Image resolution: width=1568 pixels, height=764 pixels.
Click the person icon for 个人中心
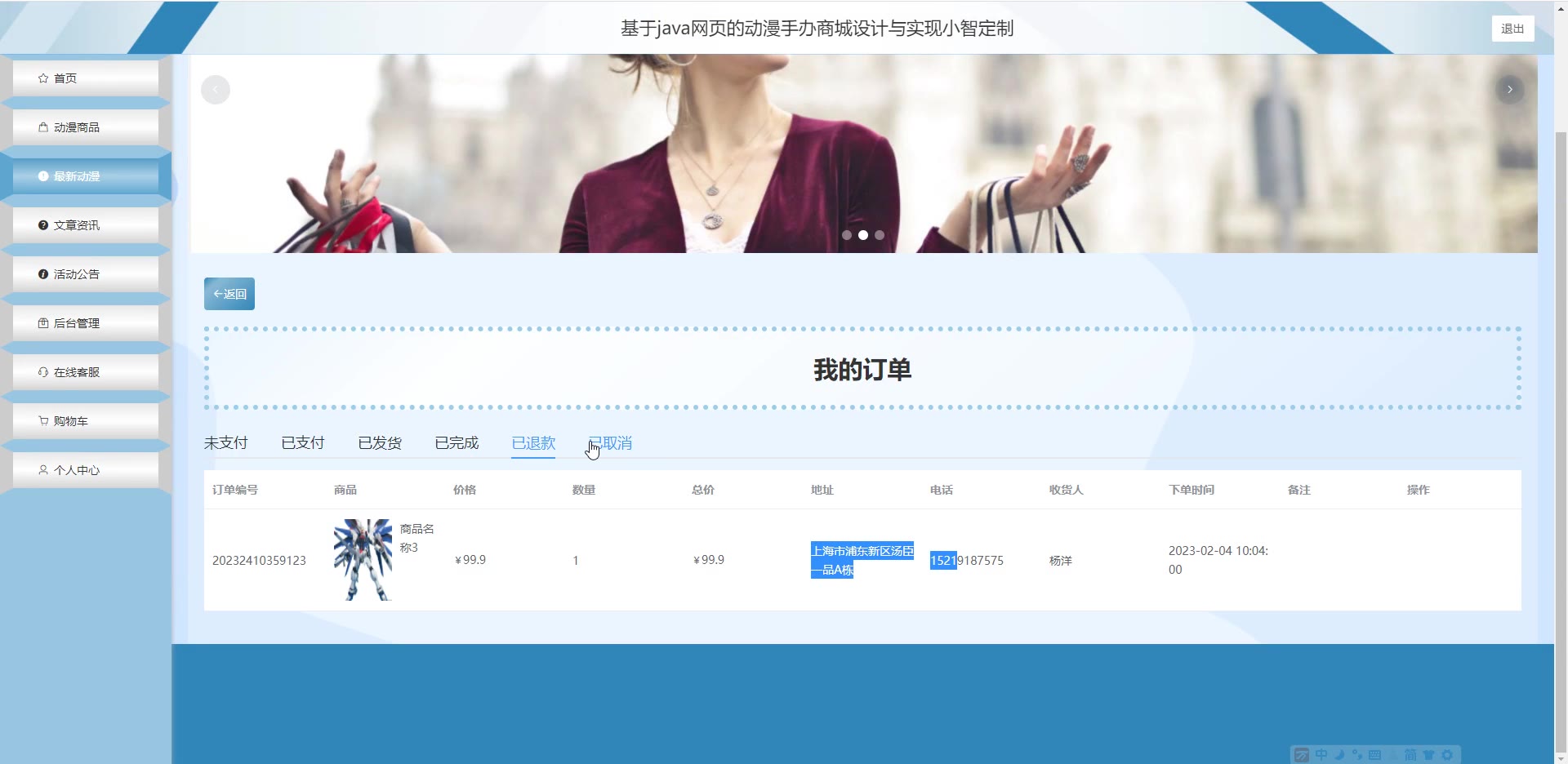point(43,470)
